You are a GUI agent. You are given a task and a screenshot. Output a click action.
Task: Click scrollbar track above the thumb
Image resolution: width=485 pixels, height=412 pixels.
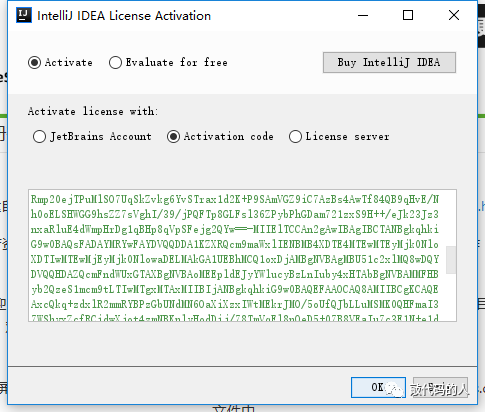point(451,218)
